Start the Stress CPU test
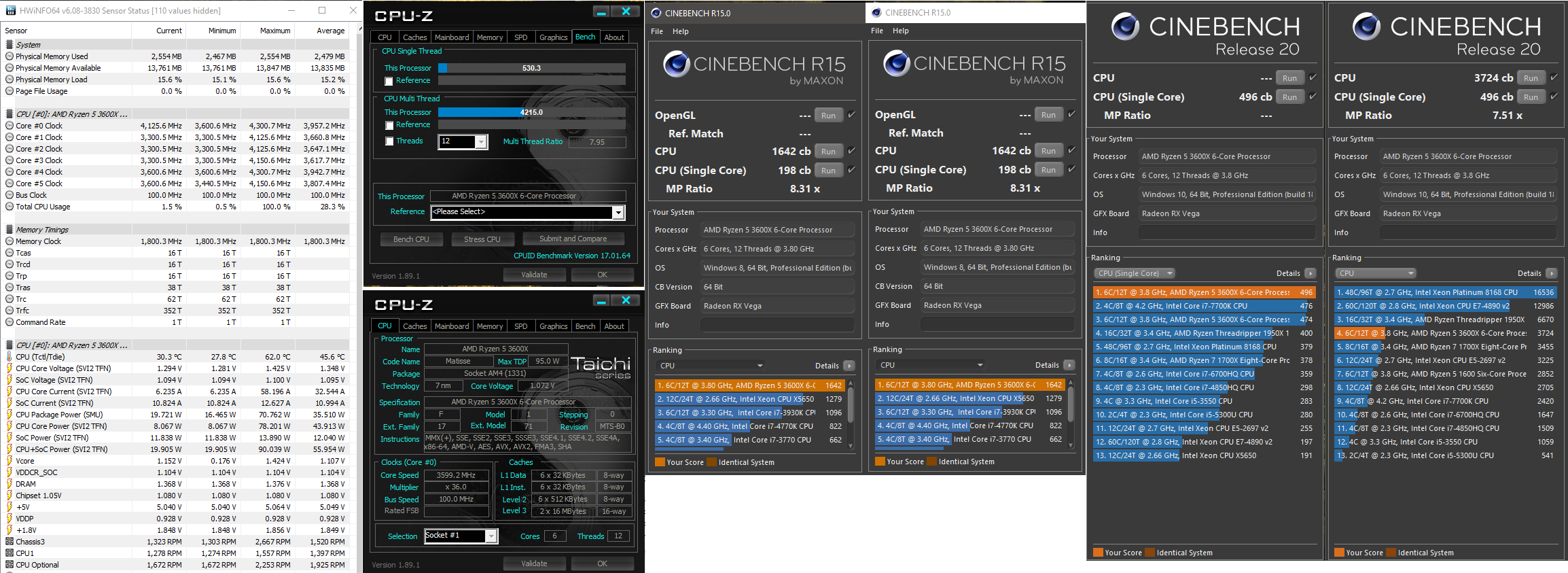 point(482,239)
